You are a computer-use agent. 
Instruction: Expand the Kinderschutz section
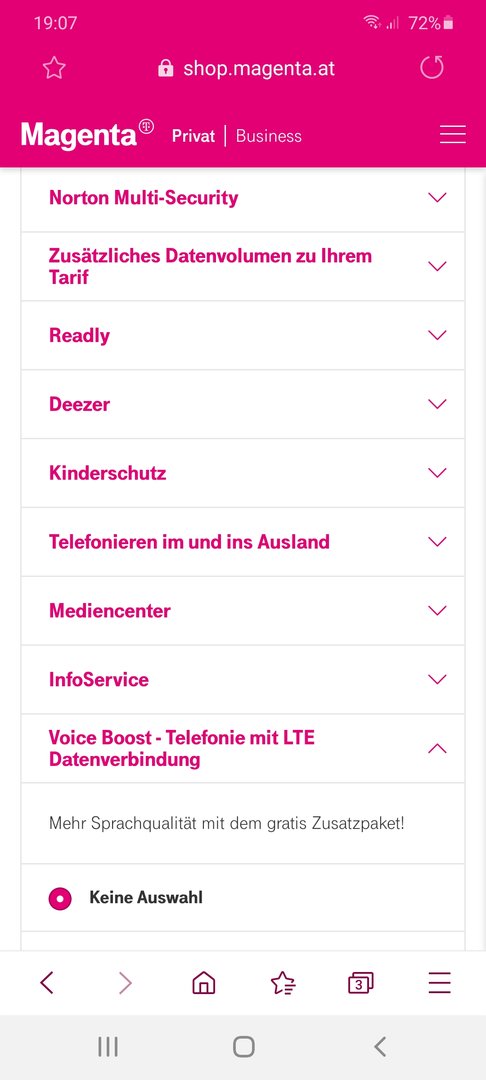point(243,473)
